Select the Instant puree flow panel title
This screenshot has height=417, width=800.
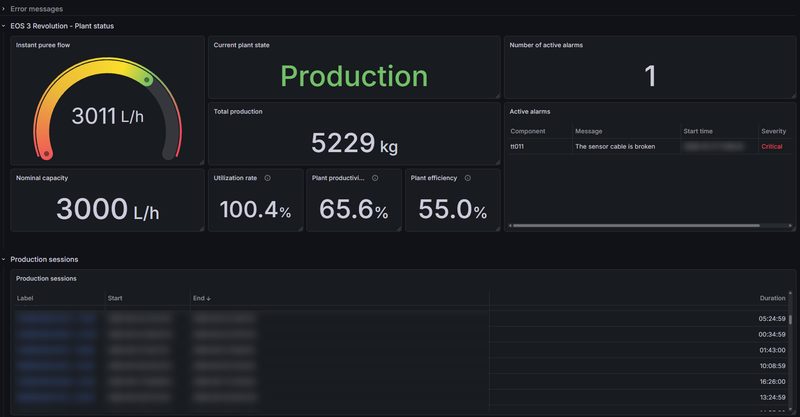(x=43, y=45)
